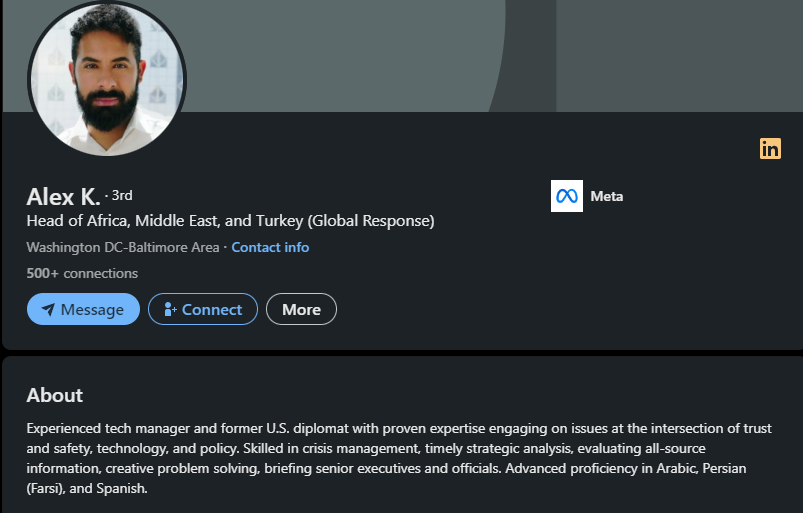This screenshot has width=803, height=513.
Task: Click the Washington DC-Baltimore Area location
Action: (122, 247)
